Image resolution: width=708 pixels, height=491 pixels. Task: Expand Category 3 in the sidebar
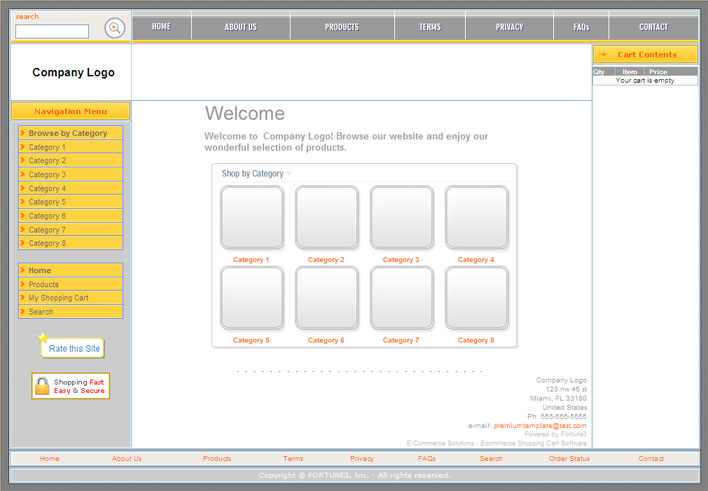70,174
